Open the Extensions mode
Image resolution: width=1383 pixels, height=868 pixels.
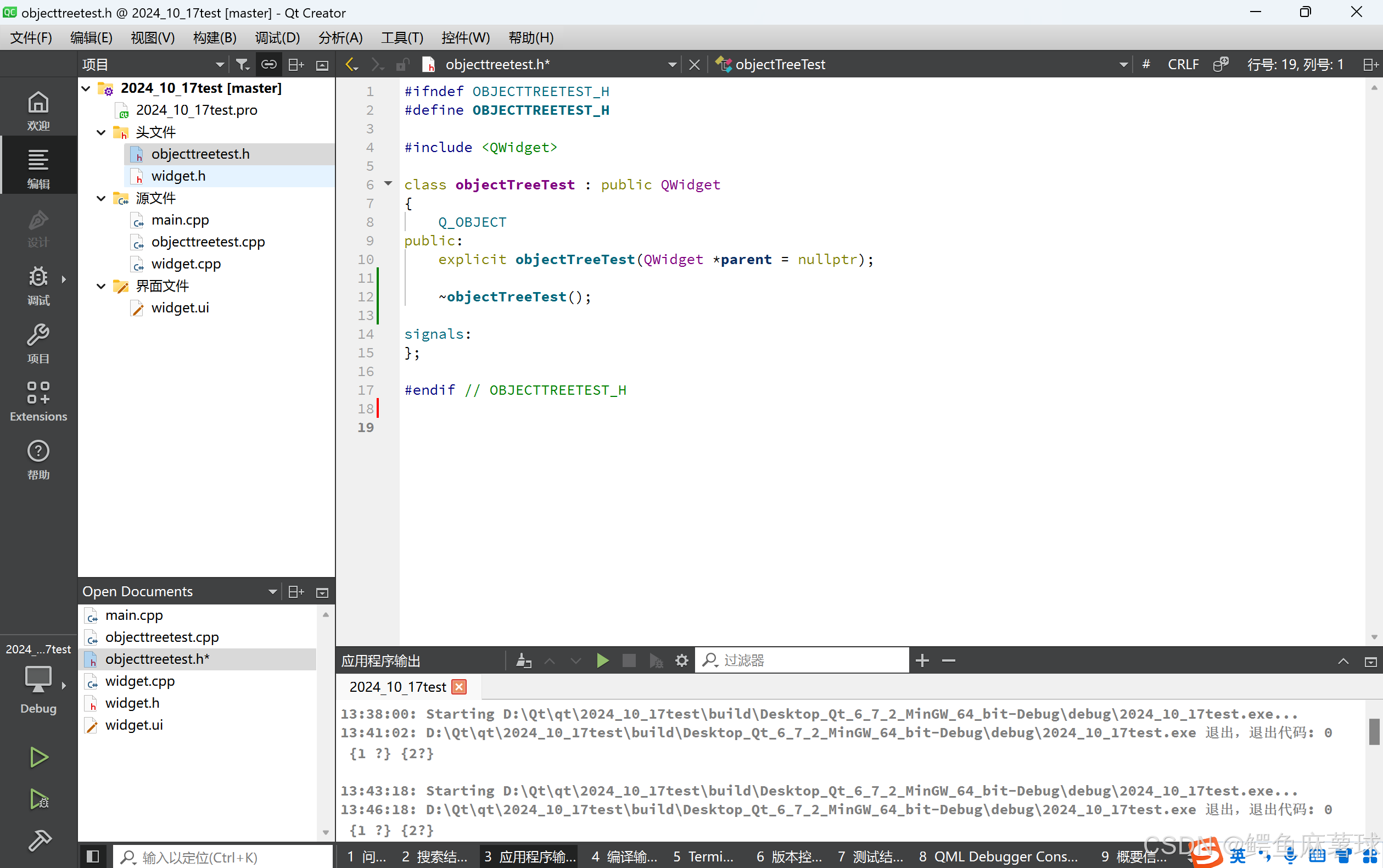click(38, 401)
